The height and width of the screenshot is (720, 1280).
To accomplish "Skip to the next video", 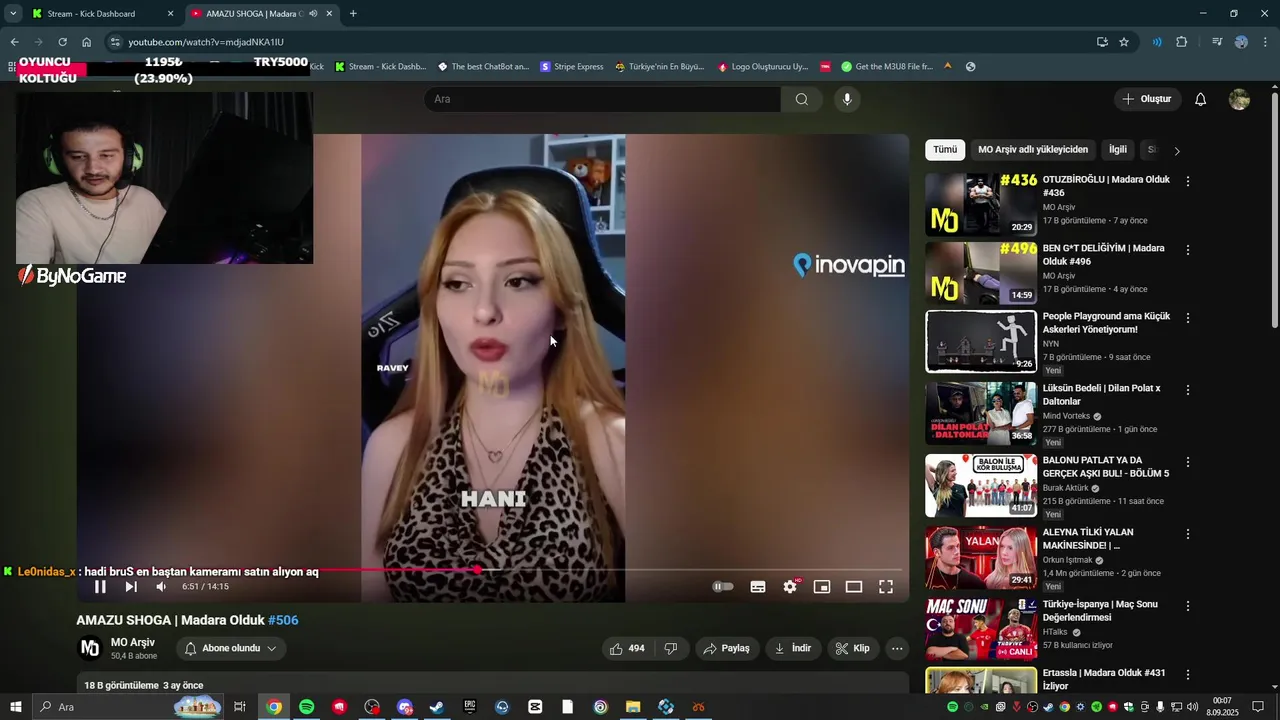I will [131, 587].
